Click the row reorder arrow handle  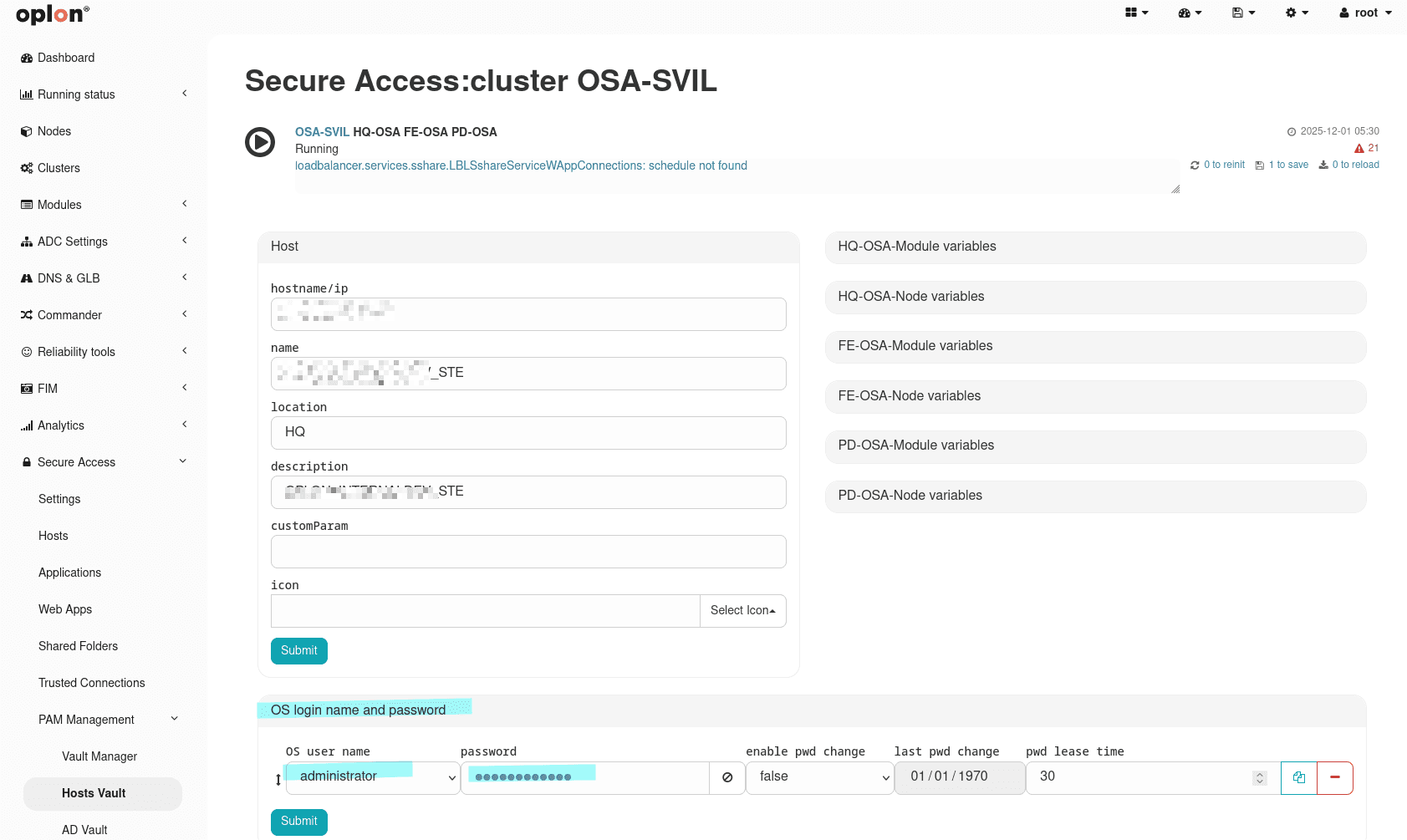pos(278,779)
